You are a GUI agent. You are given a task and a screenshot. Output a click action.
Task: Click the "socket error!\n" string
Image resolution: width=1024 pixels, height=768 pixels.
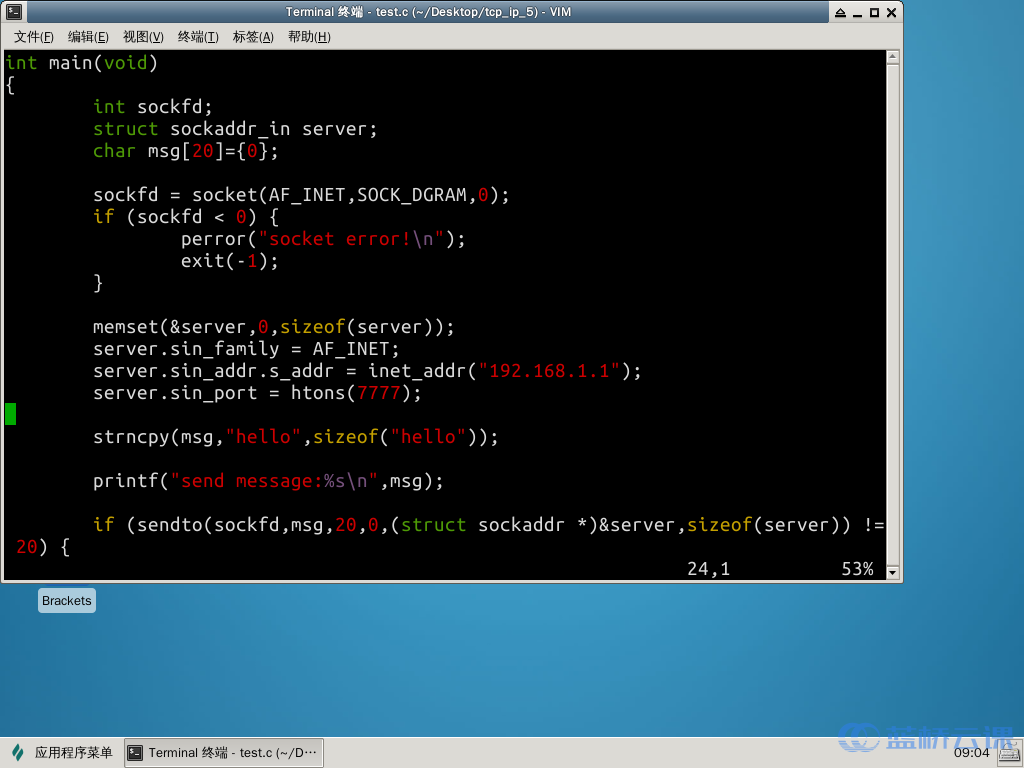click(351, 239)
